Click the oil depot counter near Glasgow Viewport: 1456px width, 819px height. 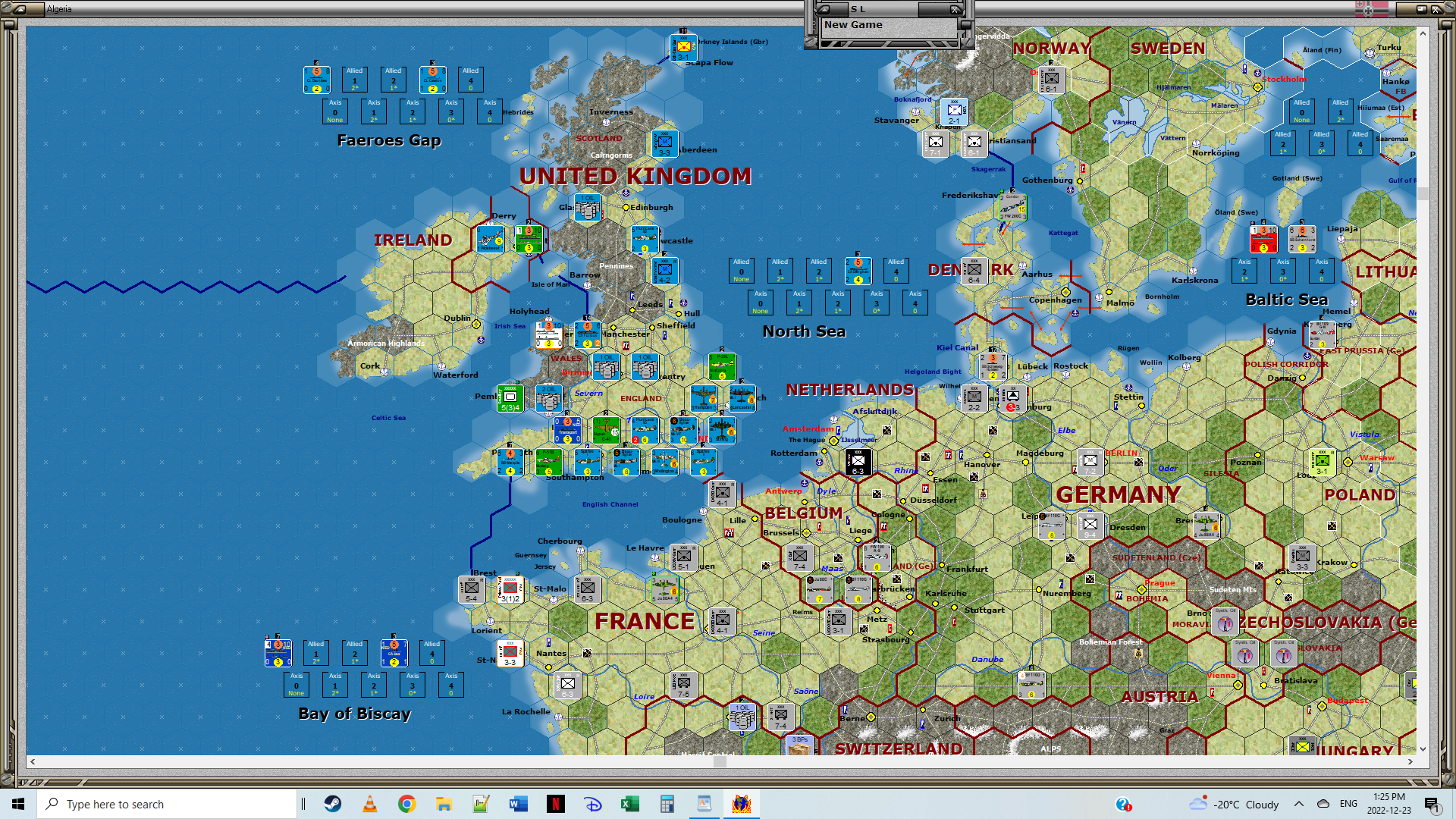pos(588,207)
